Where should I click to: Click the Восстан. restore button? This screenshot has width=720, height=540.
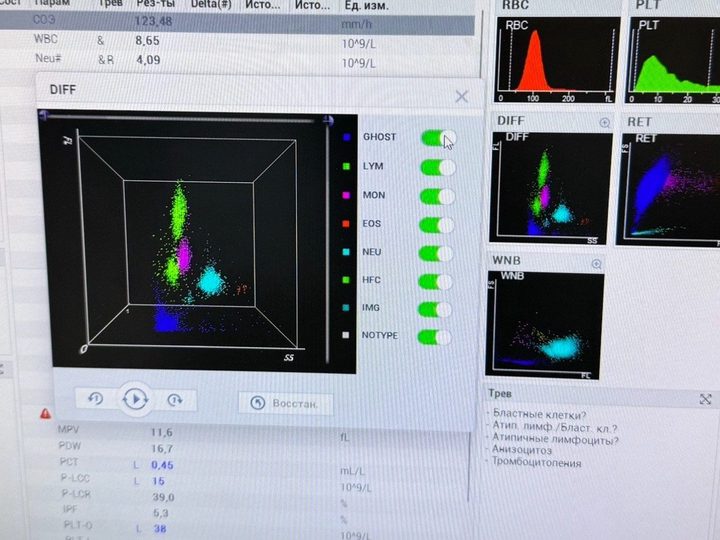[285, 404]
